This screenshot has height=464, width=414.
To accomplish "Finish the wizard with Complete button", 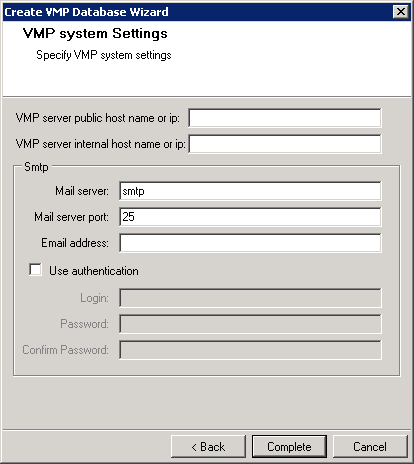I will coord(289,447).
